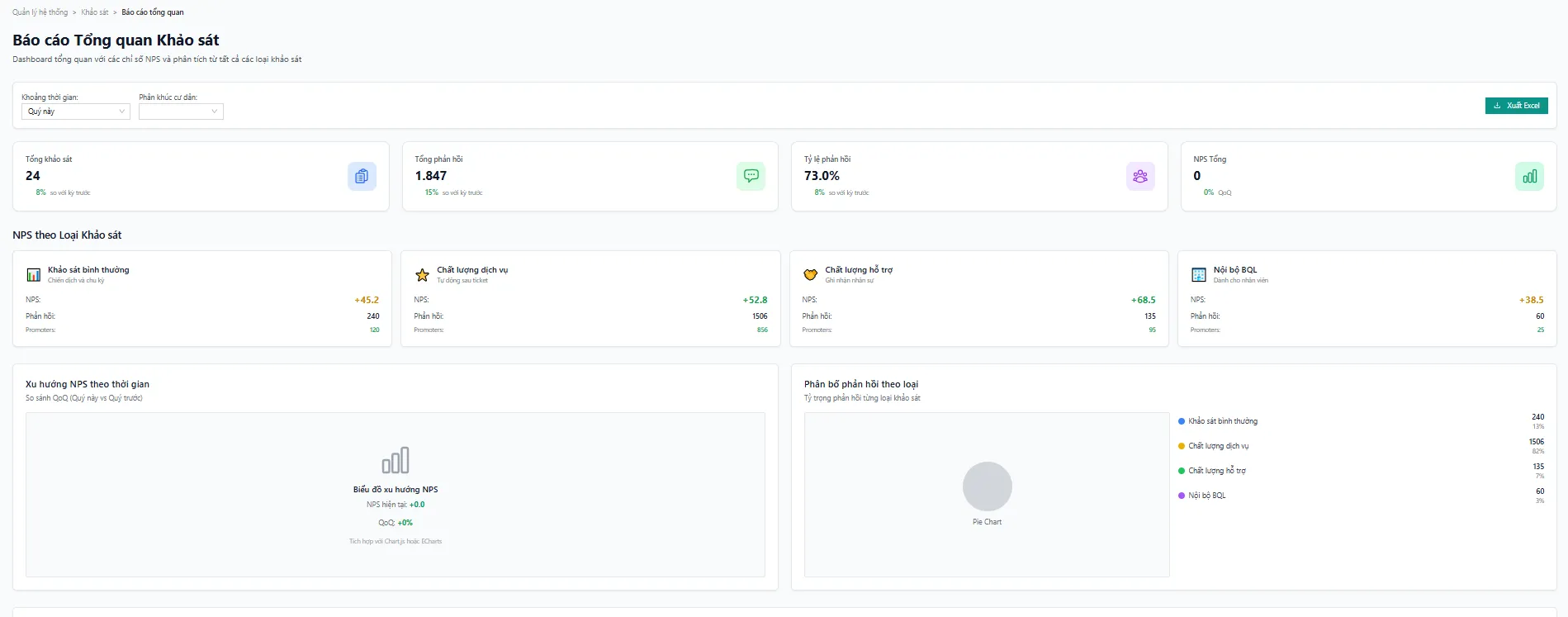Click the Chất lượng hỗ trợ legend label

click(x=1217, y=471)
